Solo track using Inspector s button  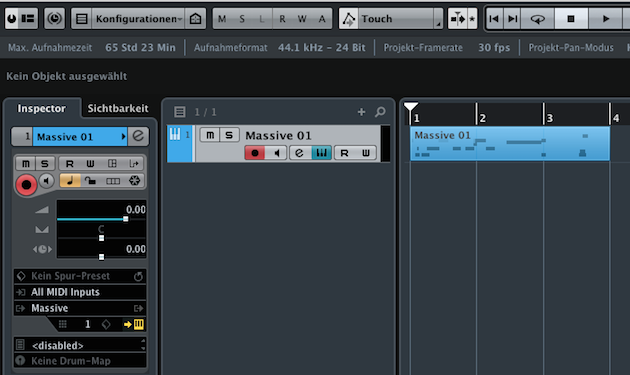tap(45, 164)
